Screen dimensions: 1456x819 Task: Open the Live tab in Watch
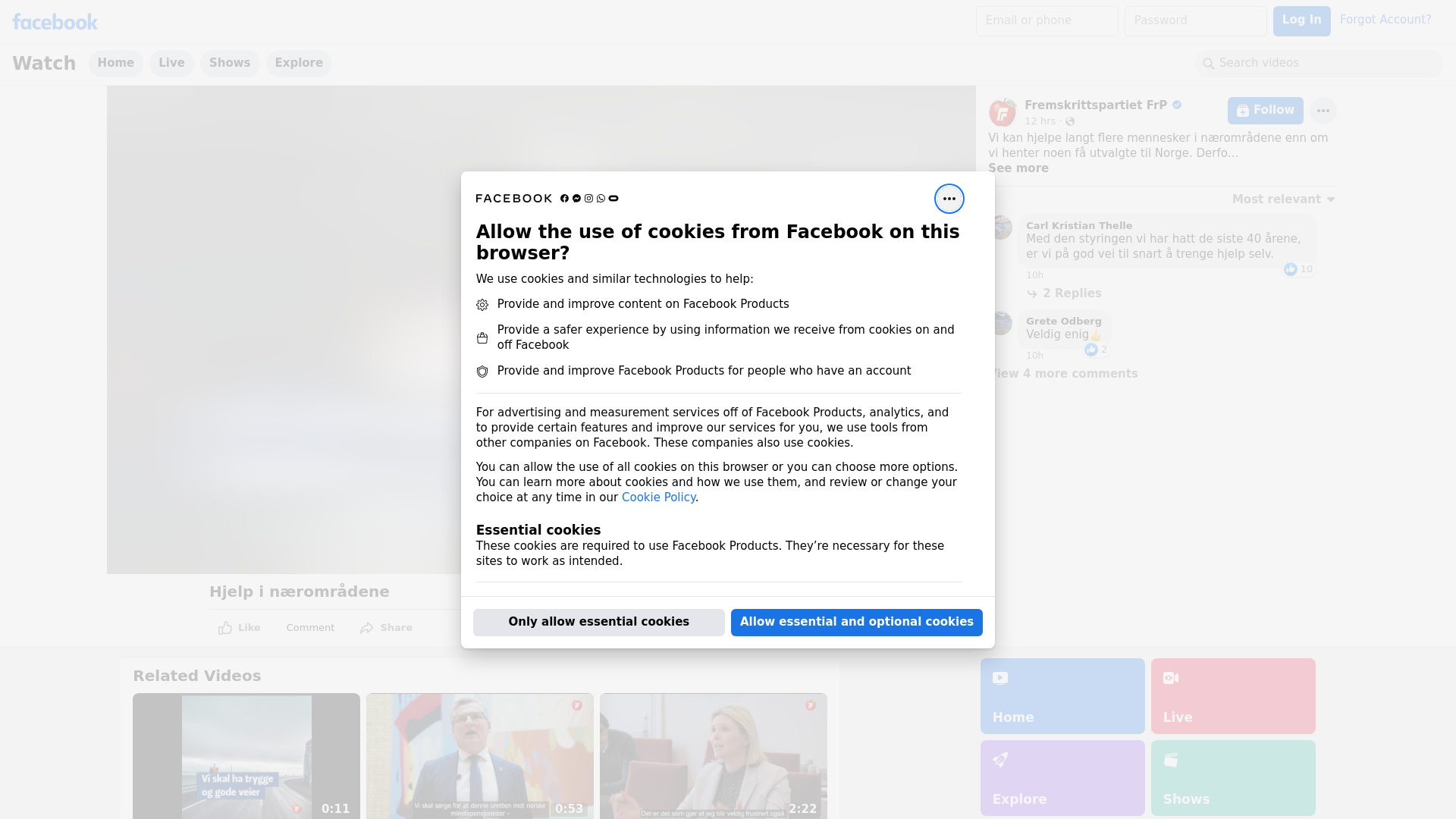coord(171,64)
